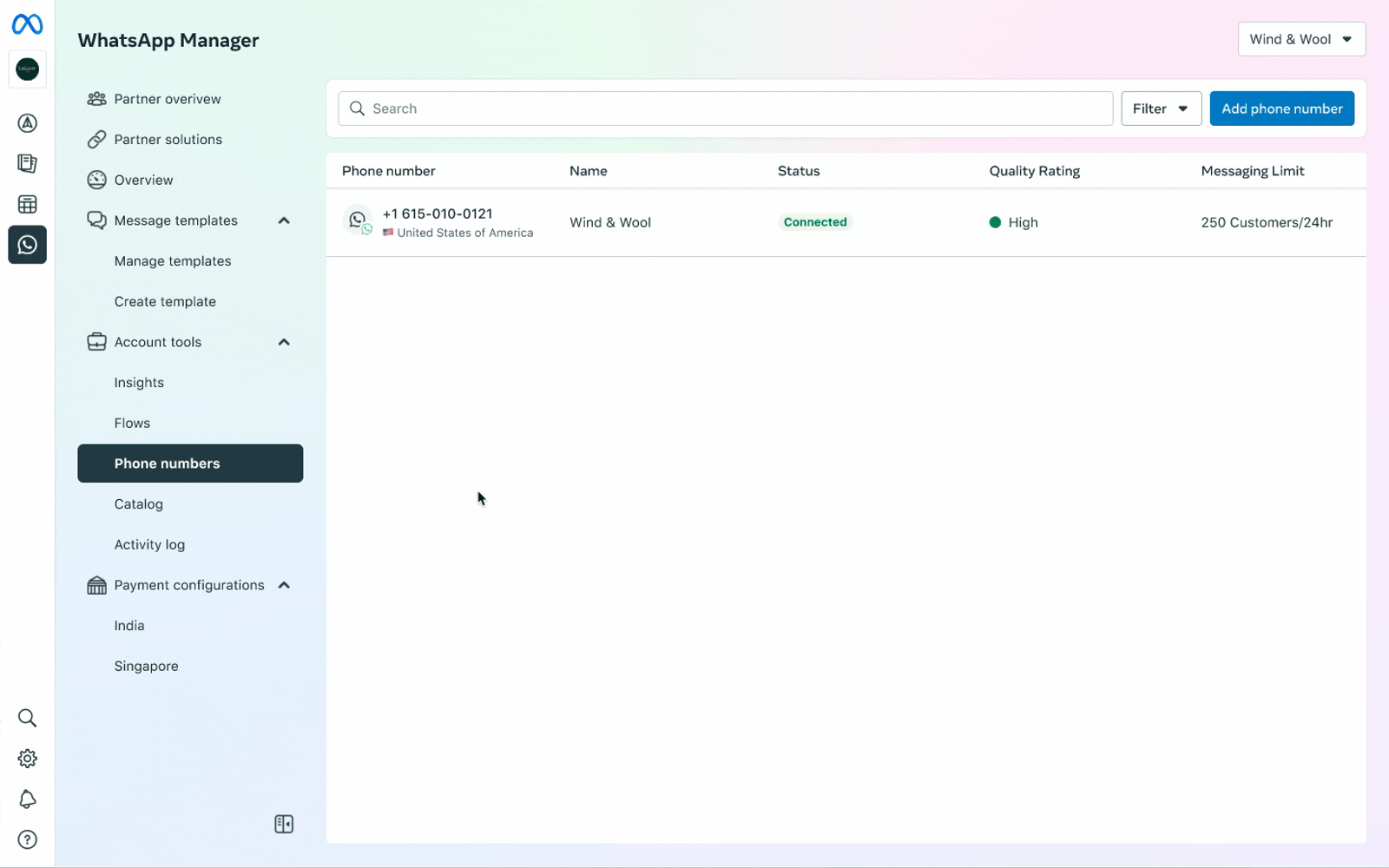Open the settings gear icon

(x=27, y=759)
